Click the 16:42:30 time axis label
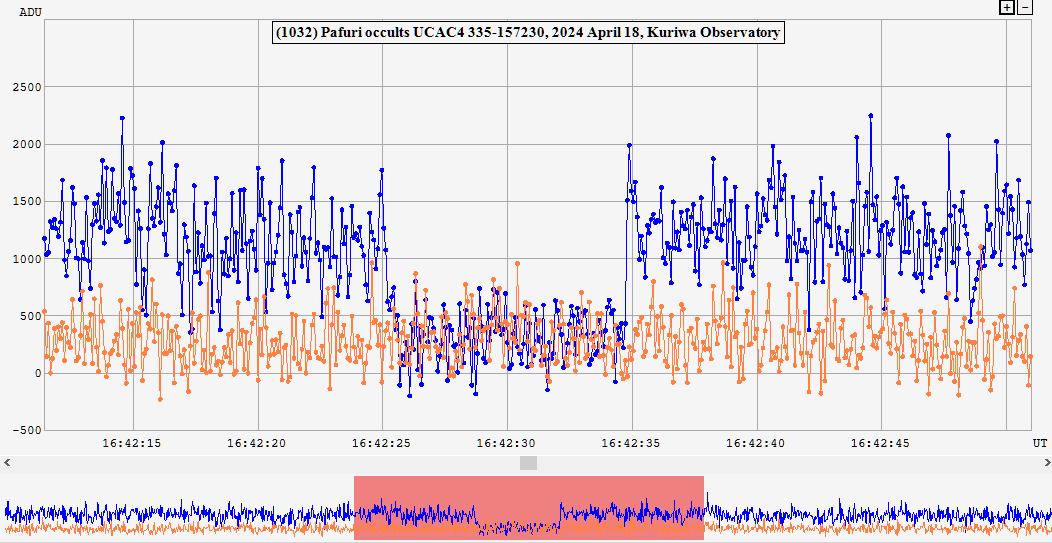 tap(507, 443)
